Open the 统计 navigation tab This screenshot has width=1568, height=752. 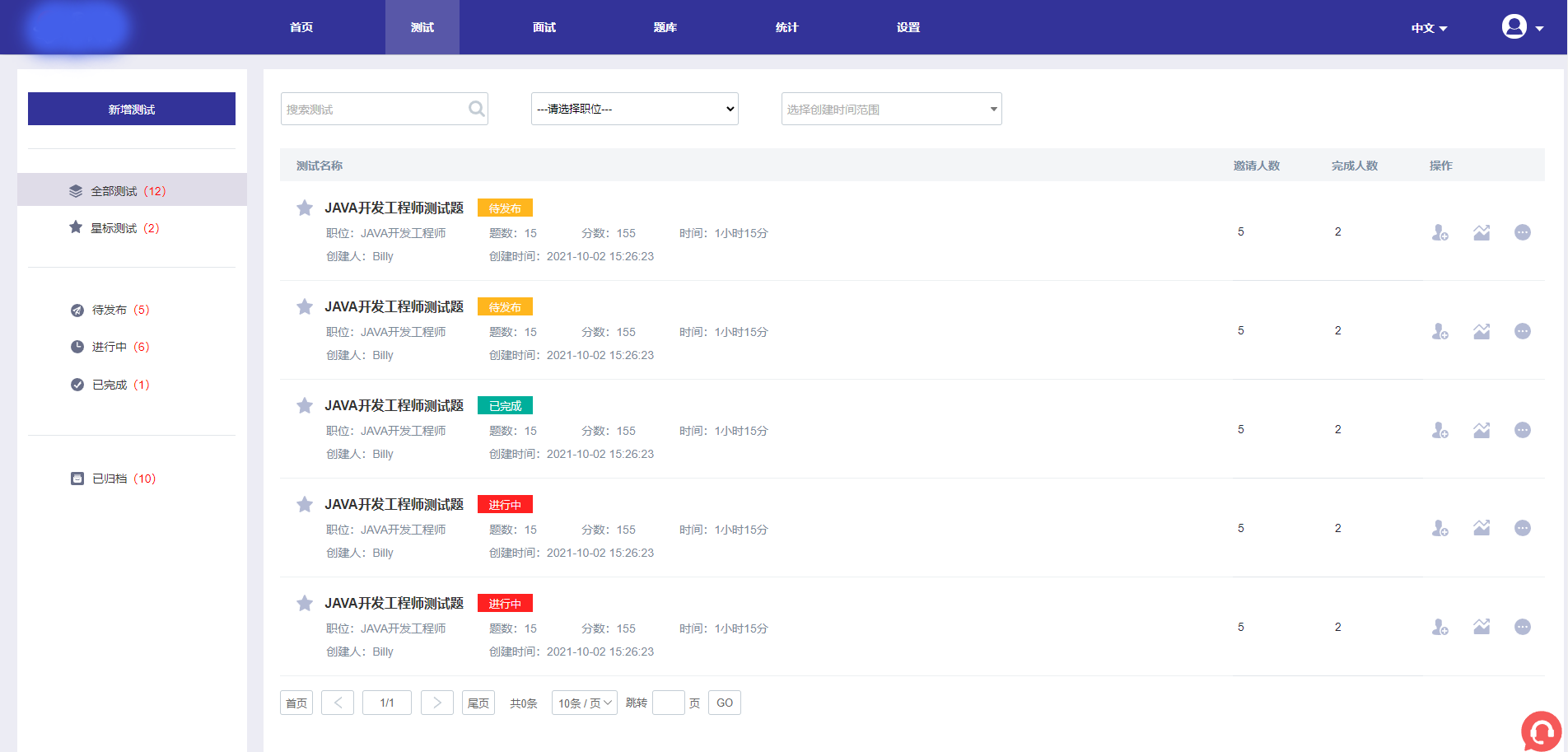coord(786,27)
